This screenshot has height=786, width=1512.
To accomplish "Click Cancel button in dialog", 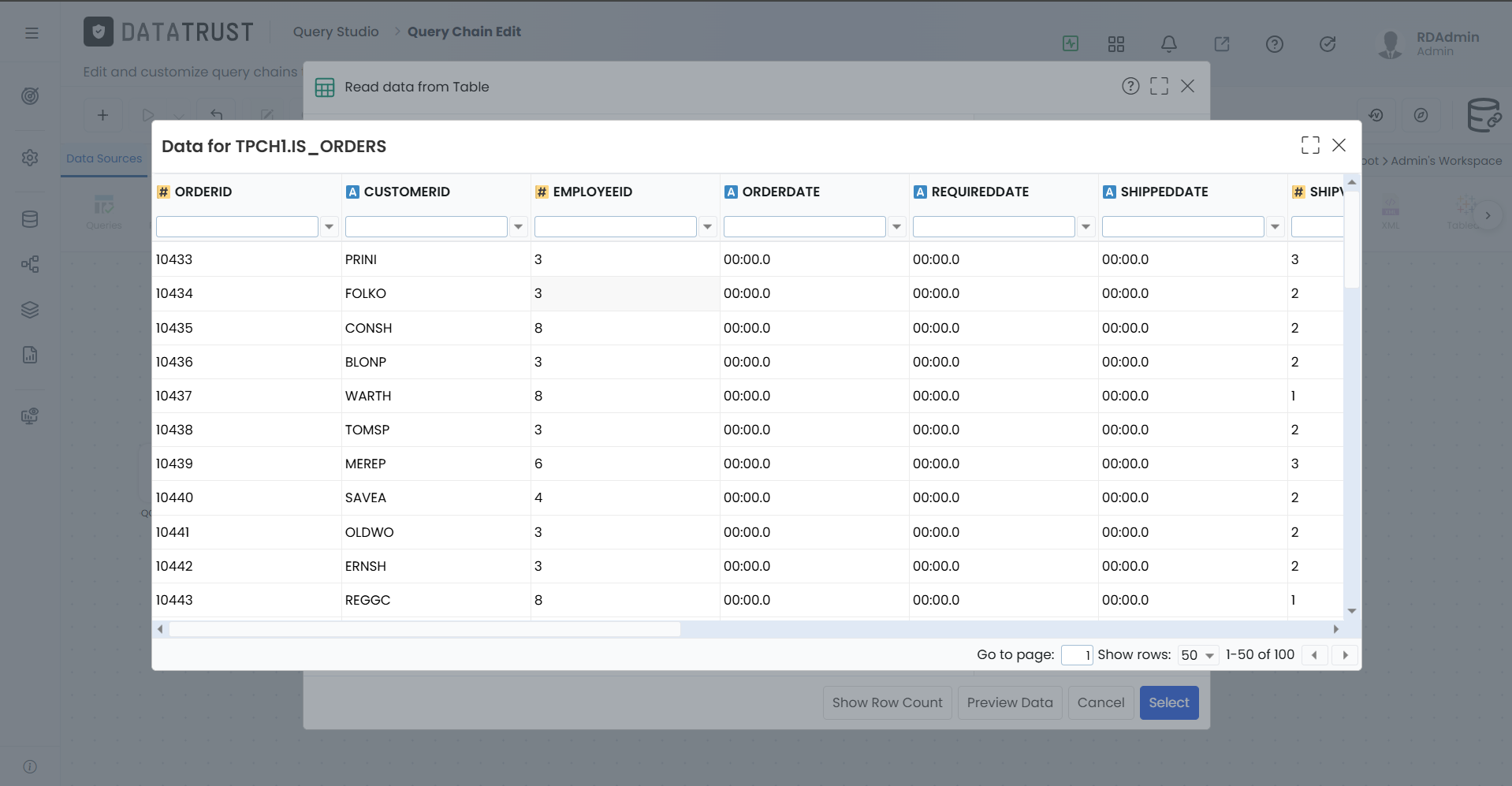I will tap(1101, 702).
